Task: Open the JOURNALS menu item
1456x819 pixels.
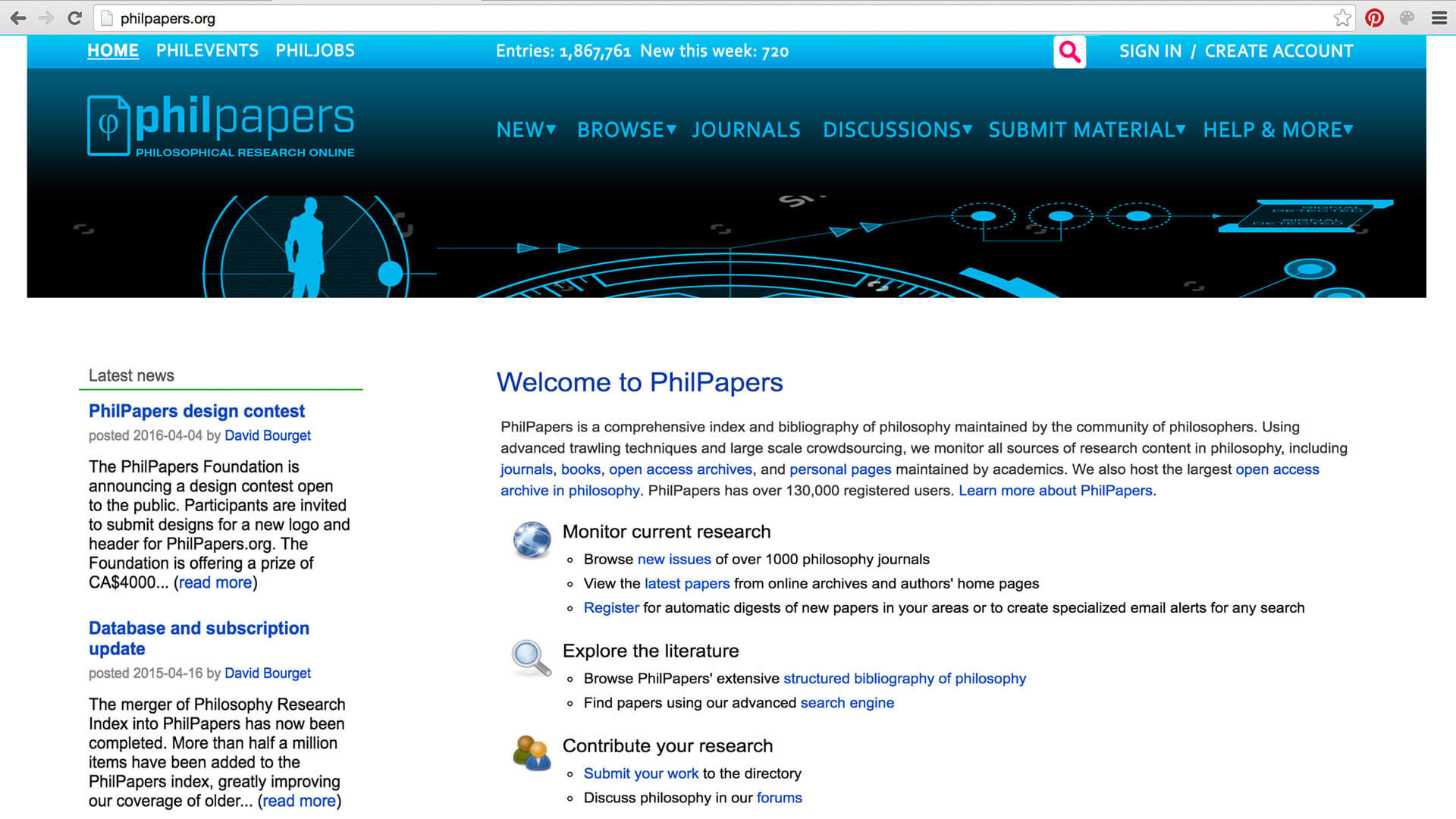Action: 746,130
